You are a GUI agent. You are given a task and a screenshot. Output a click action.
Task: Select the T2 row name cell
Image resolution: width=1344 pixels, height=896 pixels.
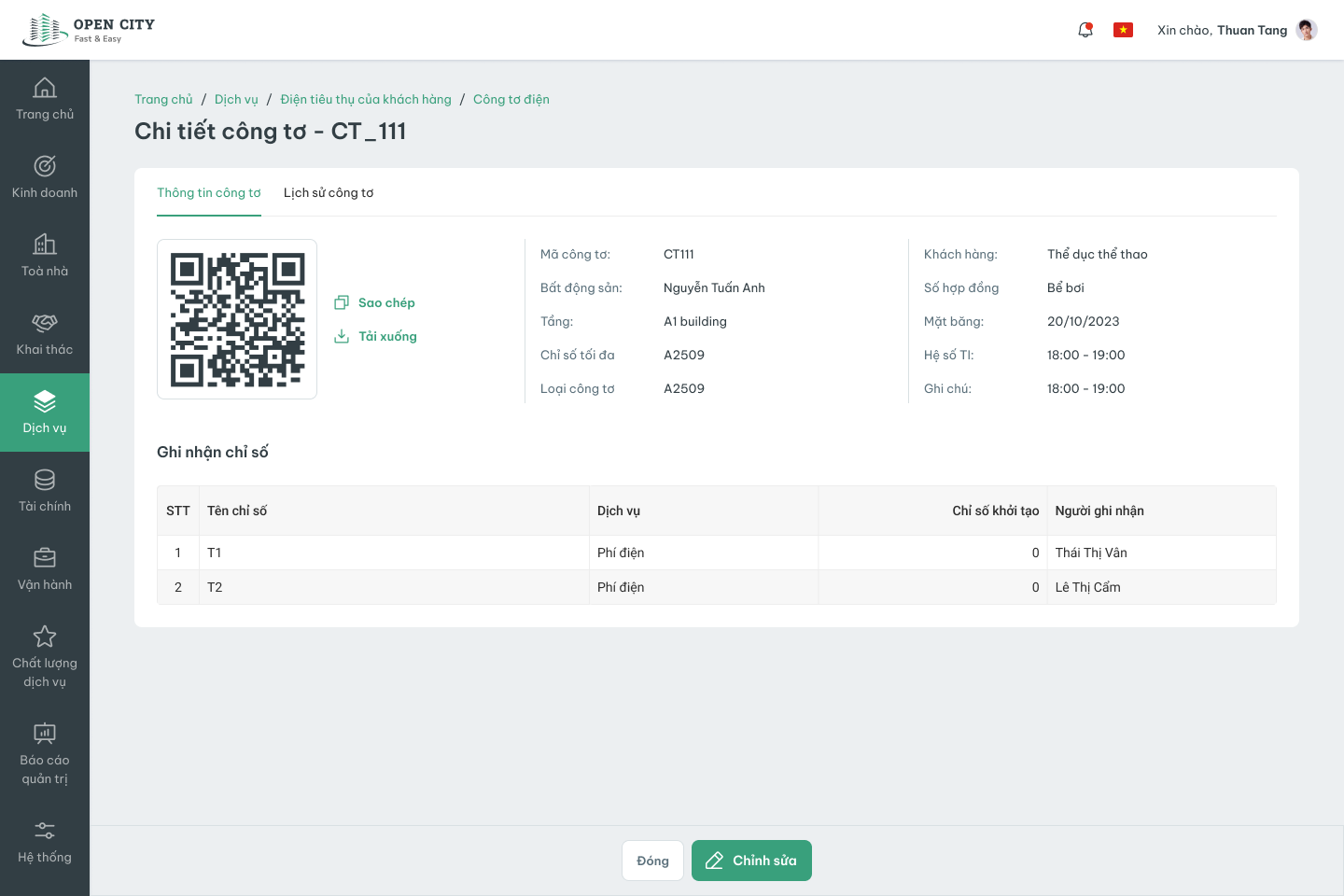pos(394,587)
